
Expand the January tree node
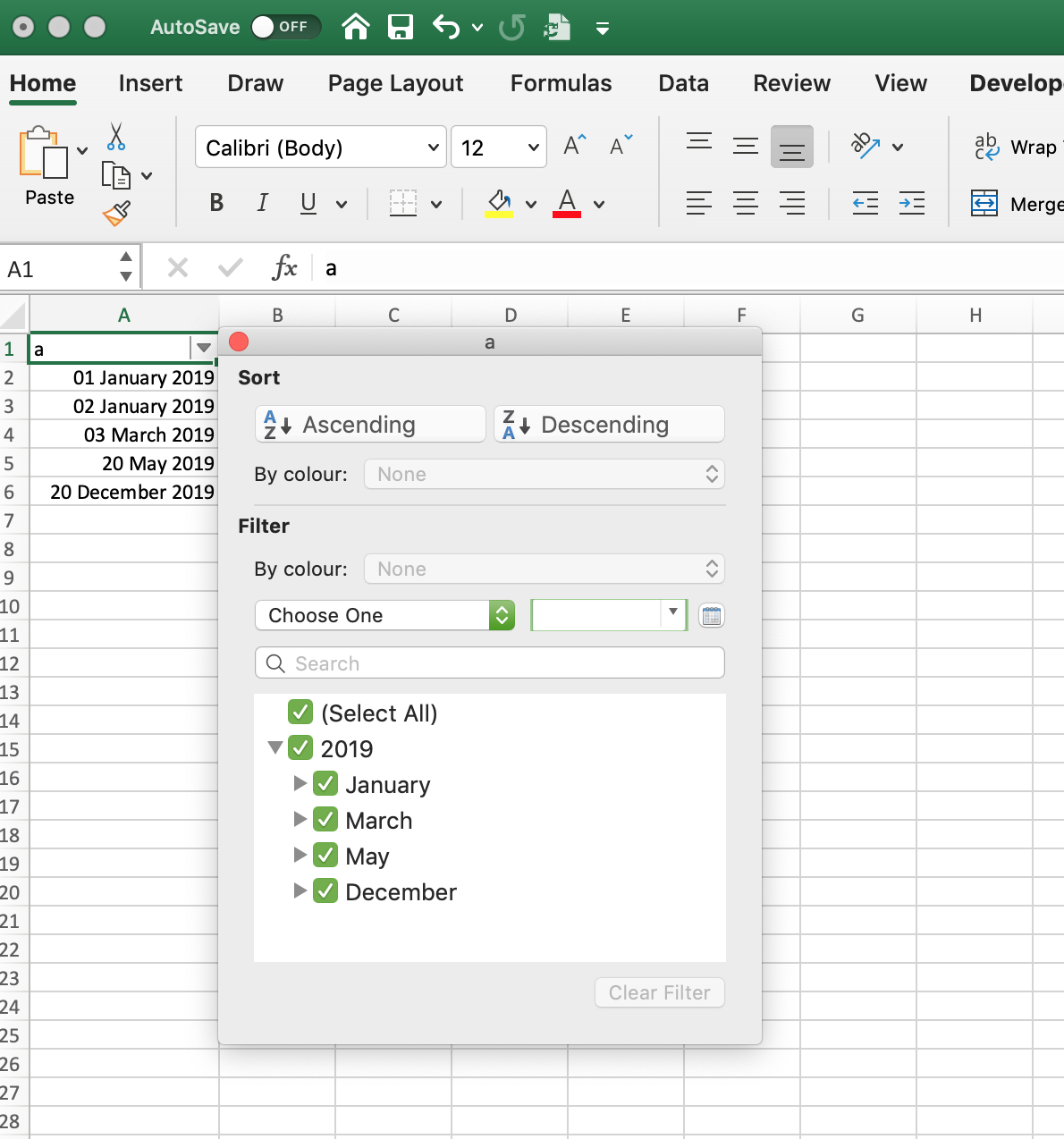click(x=300, y=783)
